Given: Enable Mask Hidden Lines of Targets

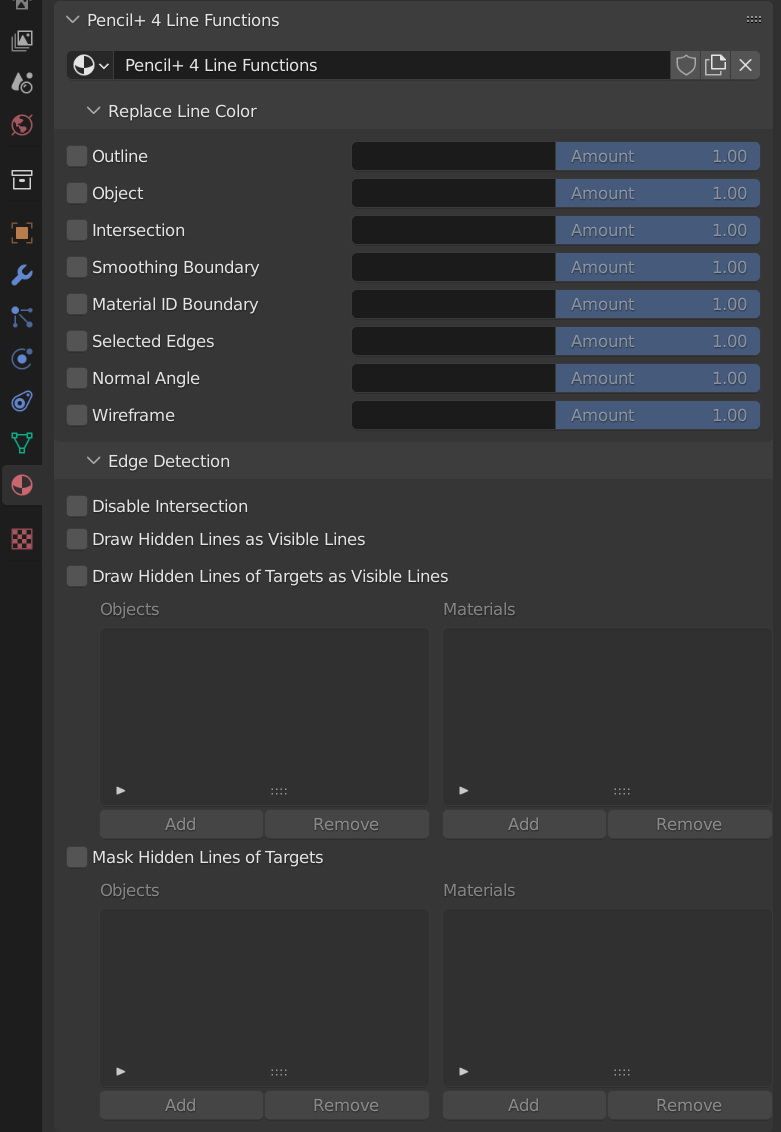Looking at the screenshot, I should 76,857.
